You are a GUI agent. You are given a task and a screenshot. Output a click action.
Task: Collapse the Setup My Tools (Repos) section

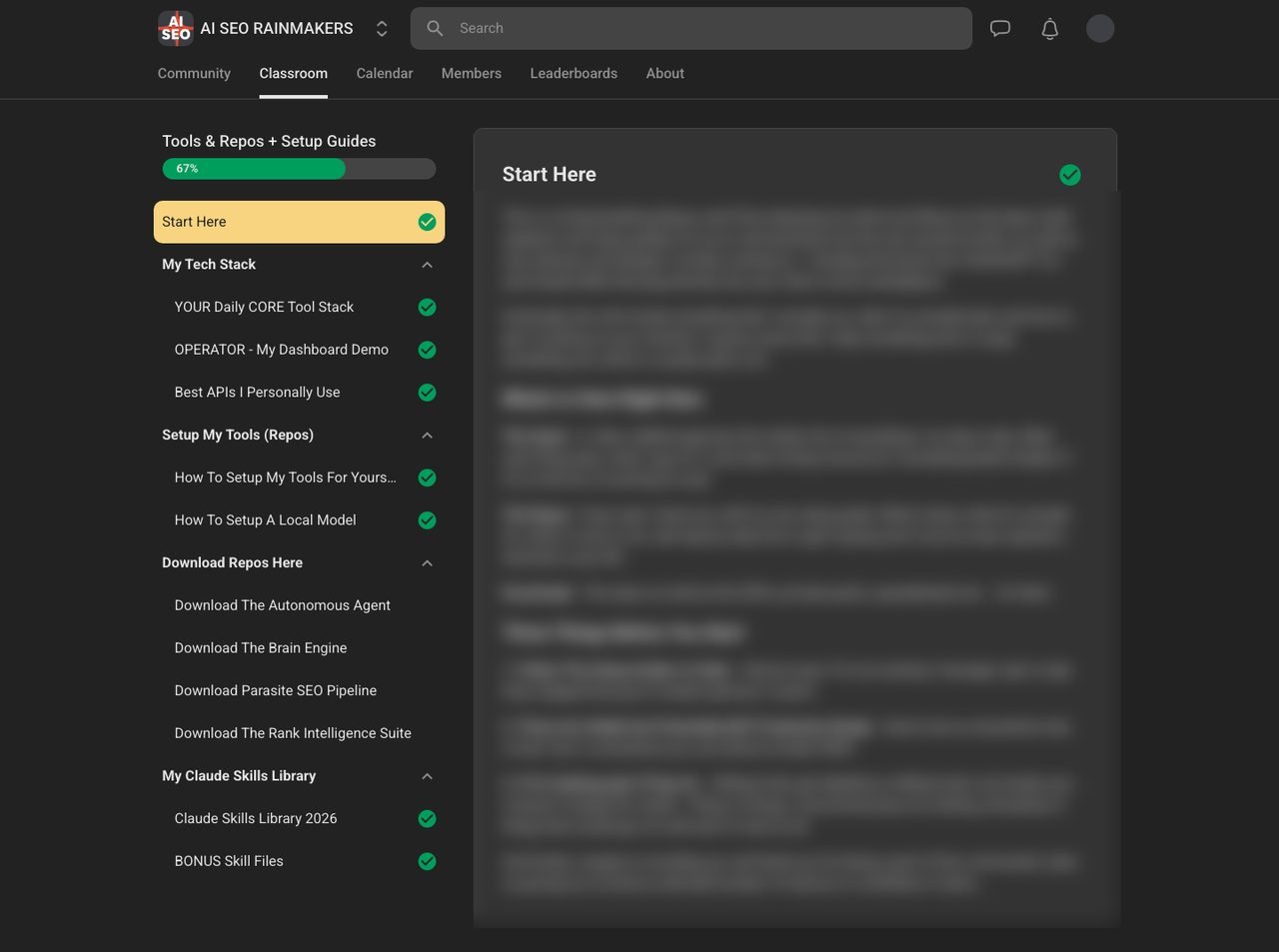point(427,436)
